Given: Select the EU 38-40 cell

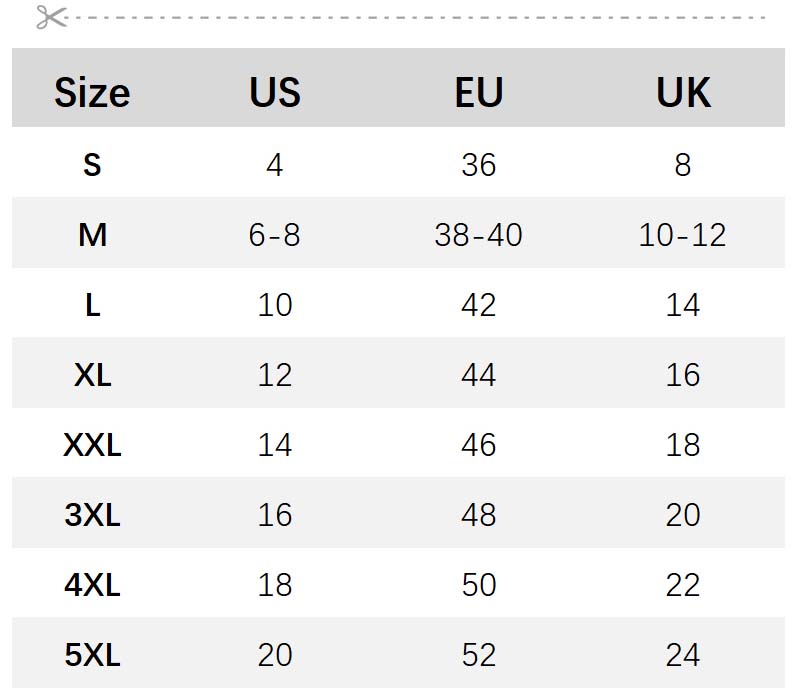Looking at the screenshot, I should tap(479, 235).
